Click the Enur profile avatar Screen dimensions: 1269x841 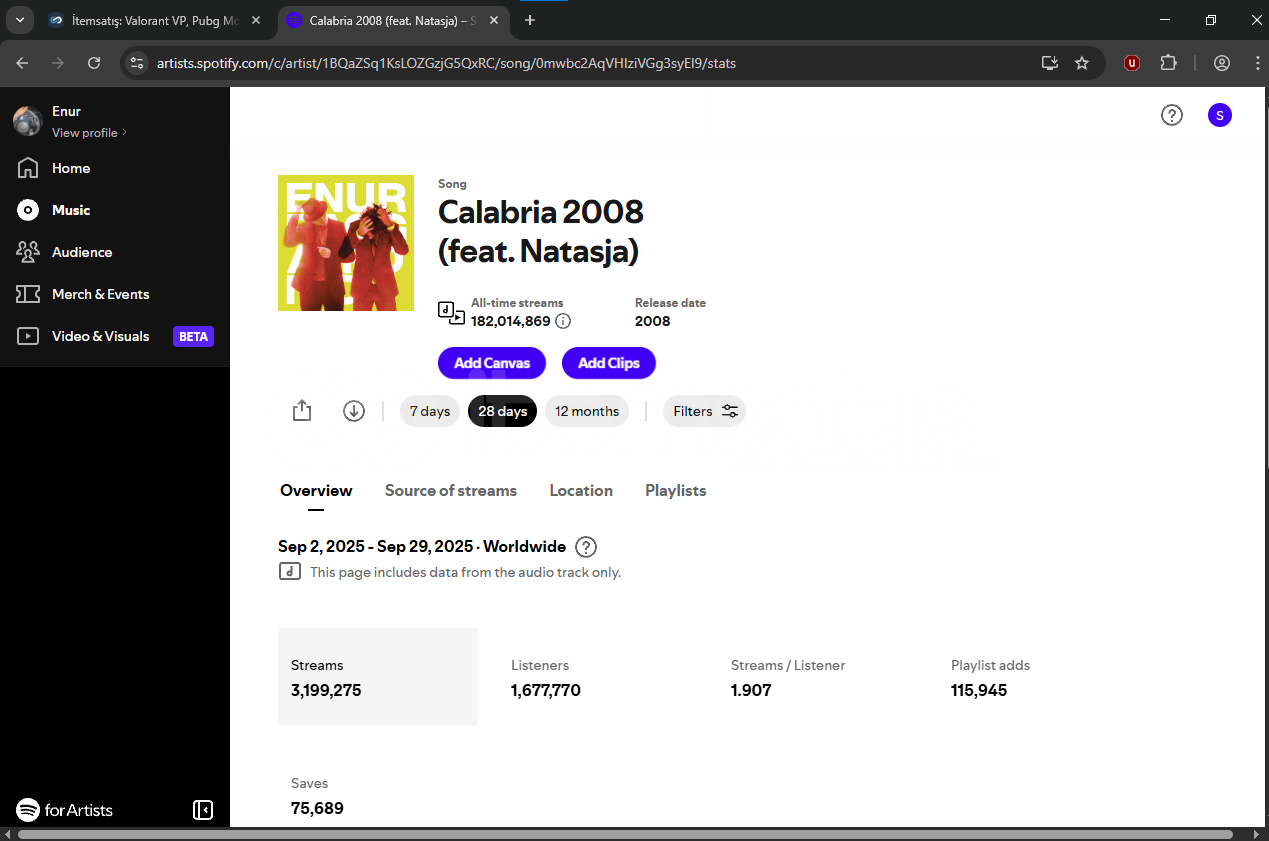coord(27,121)
